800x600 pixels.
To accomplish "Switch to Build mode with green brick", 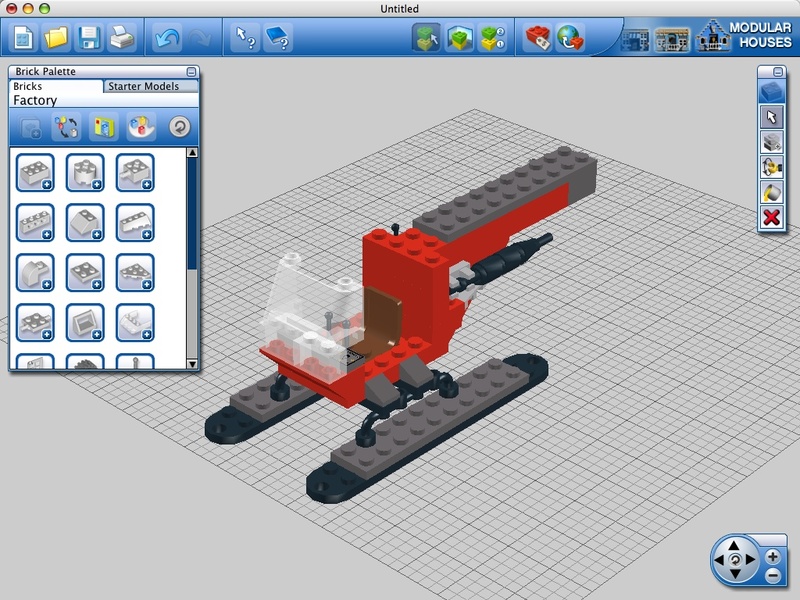I will tap(427, 38).
